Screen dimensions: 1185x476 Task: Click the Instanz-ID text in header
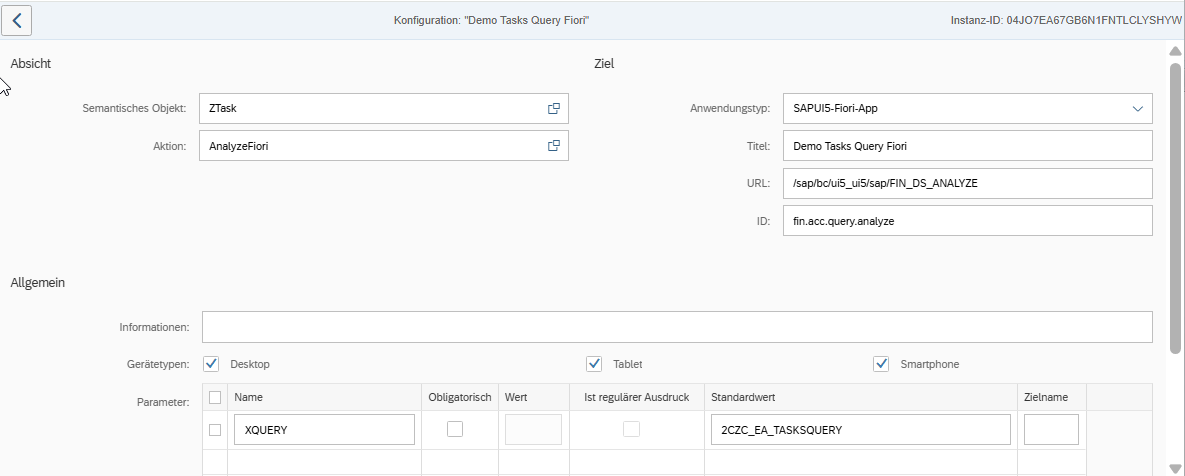[1066, 20]
